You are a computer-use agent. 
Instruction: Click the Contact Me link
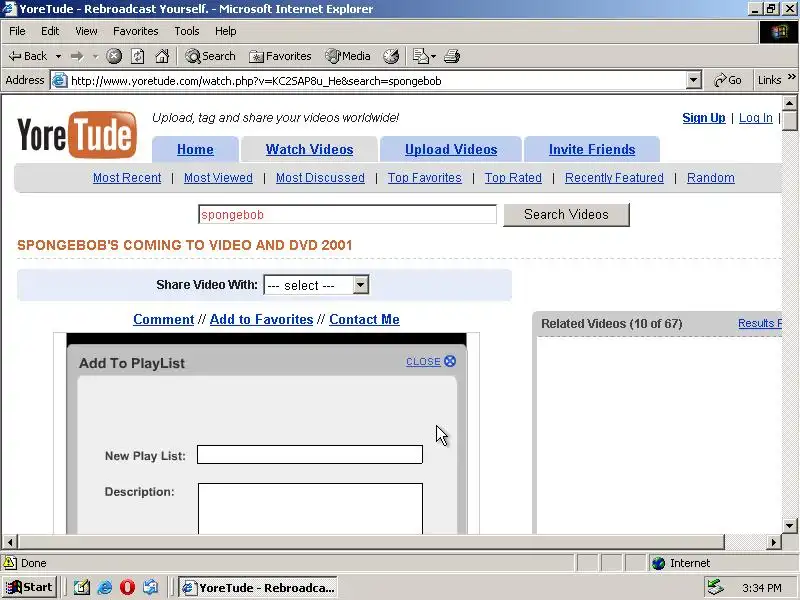[x=364, y=319]
